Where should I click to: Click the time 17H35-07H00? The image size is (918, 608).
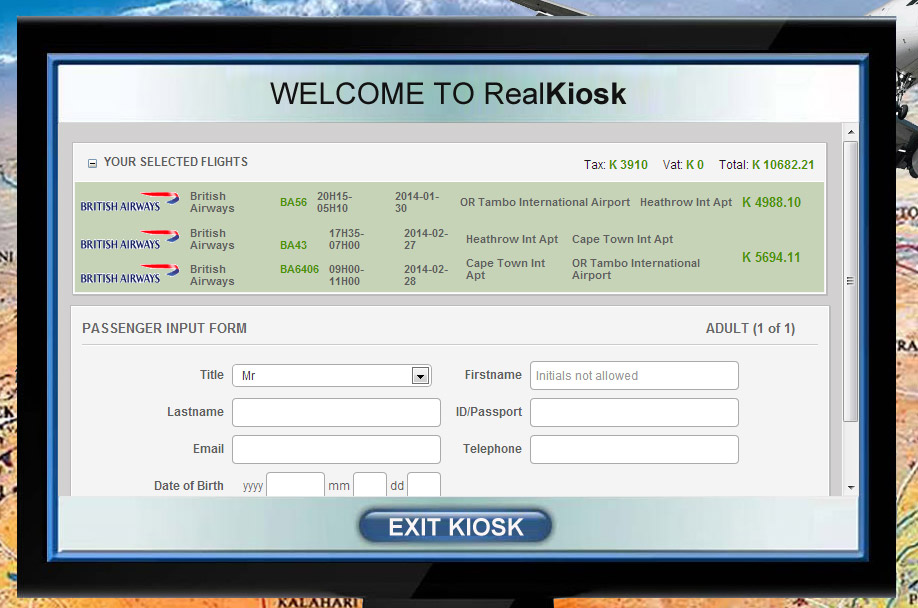coord(346,239)
